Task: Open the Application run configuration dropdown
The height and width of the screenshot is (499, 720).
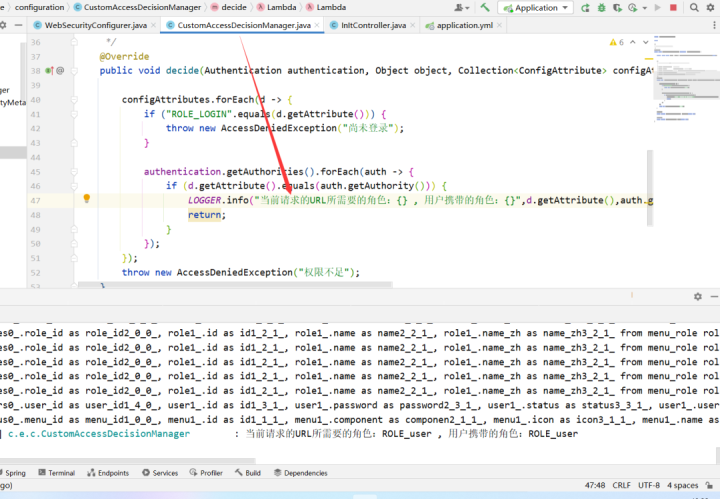Action: [x=536, y=8]
